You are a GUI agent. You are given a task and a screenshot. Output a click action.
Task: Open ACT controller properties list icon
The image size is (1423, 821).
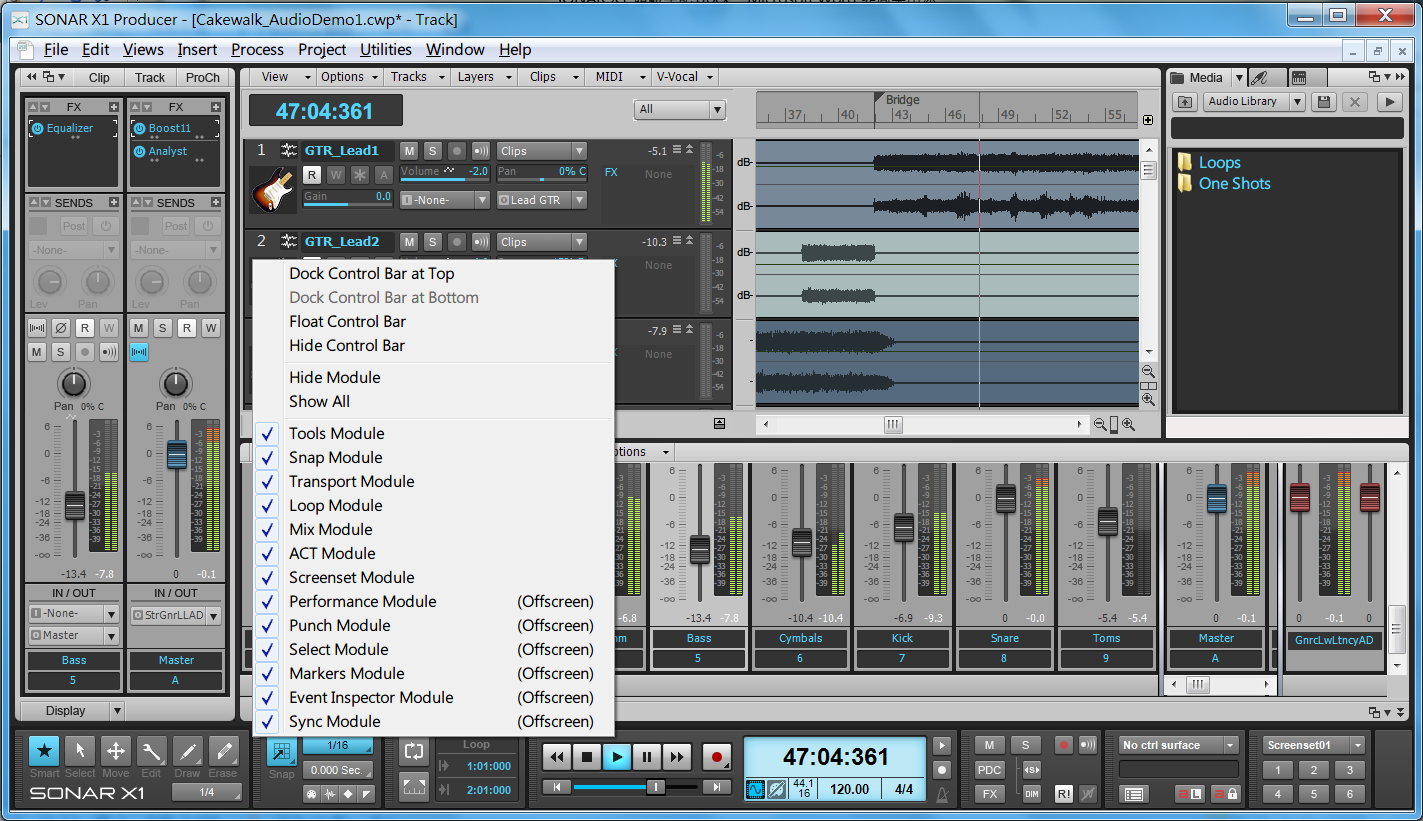click(1133, 794)
